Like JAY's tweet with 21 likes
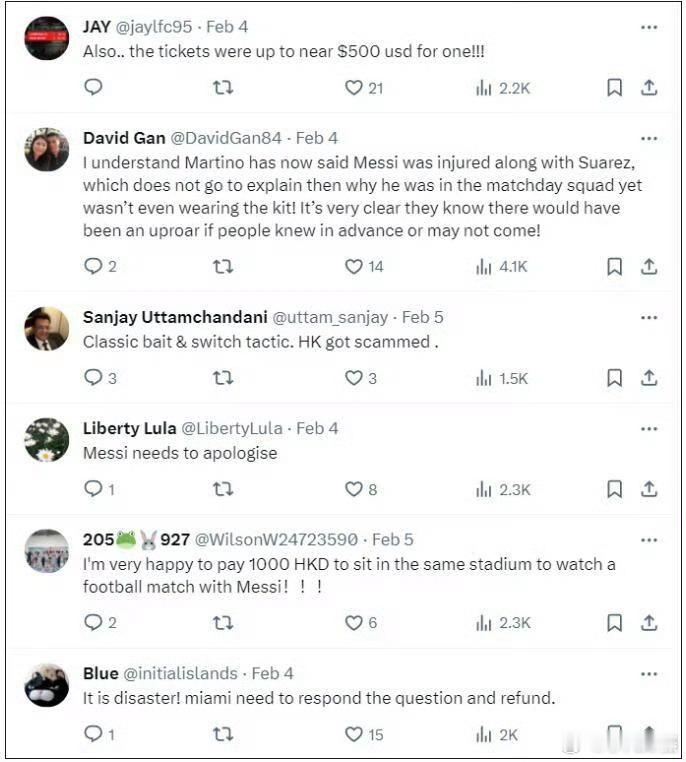The width and height of the screenshot is (686, 762). (353, 87)
